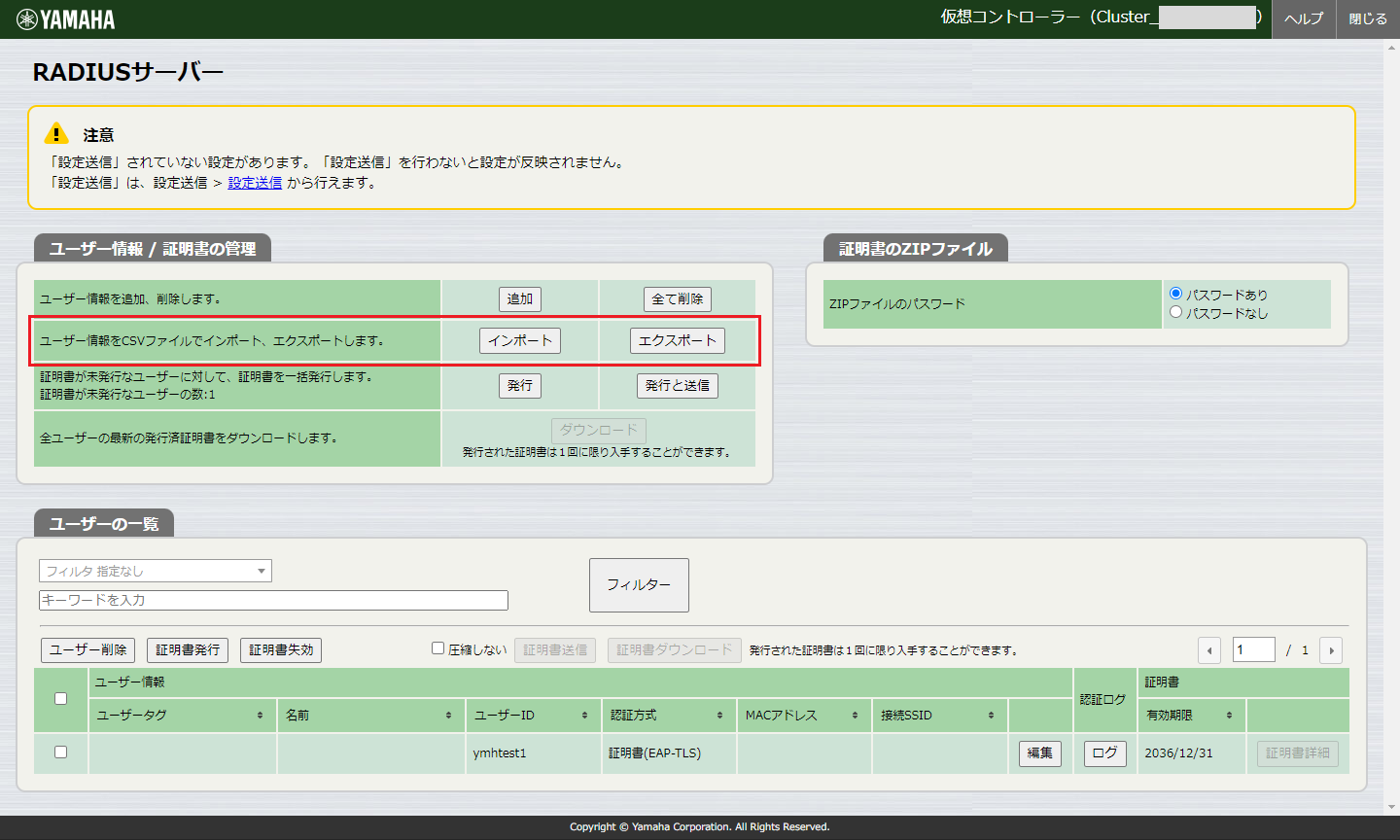Click the keyword search input field
1400x840 pixels.
click(x=272, y=600)
